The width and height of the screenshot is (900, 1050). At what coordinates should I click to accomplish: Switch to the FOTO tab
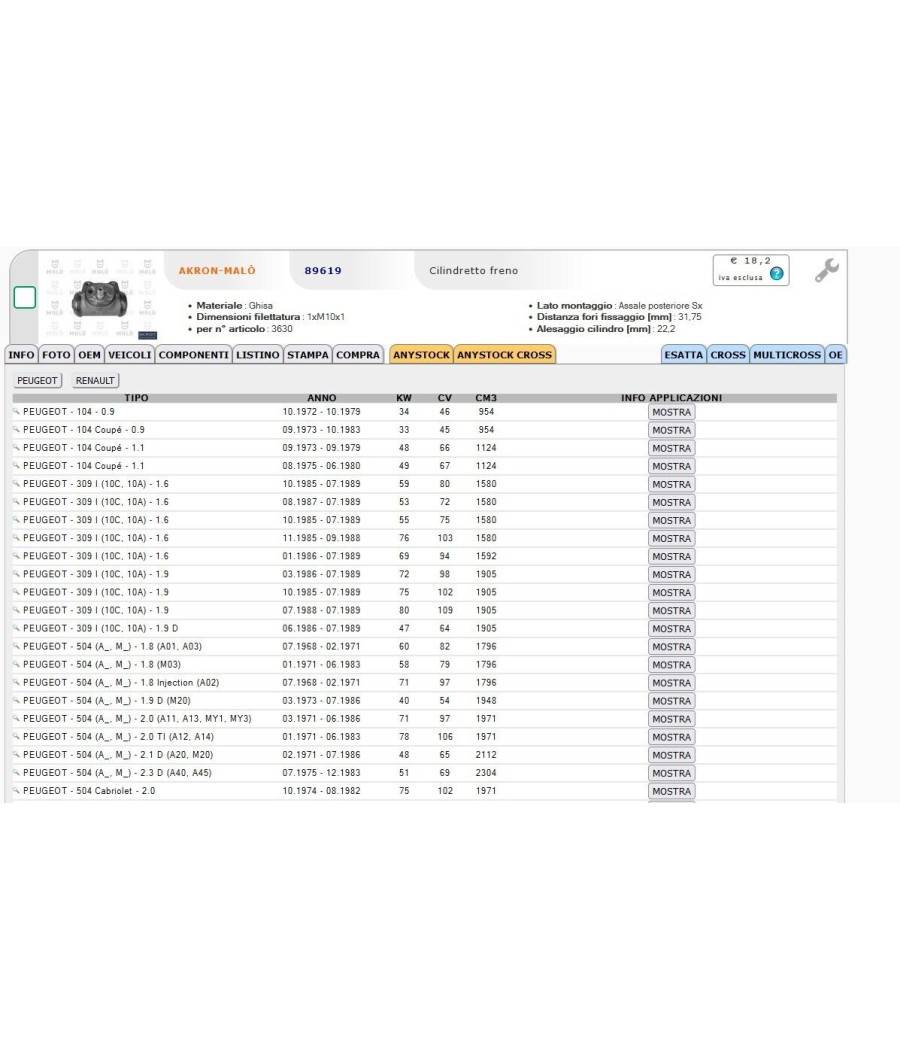(x=56, y=355)
